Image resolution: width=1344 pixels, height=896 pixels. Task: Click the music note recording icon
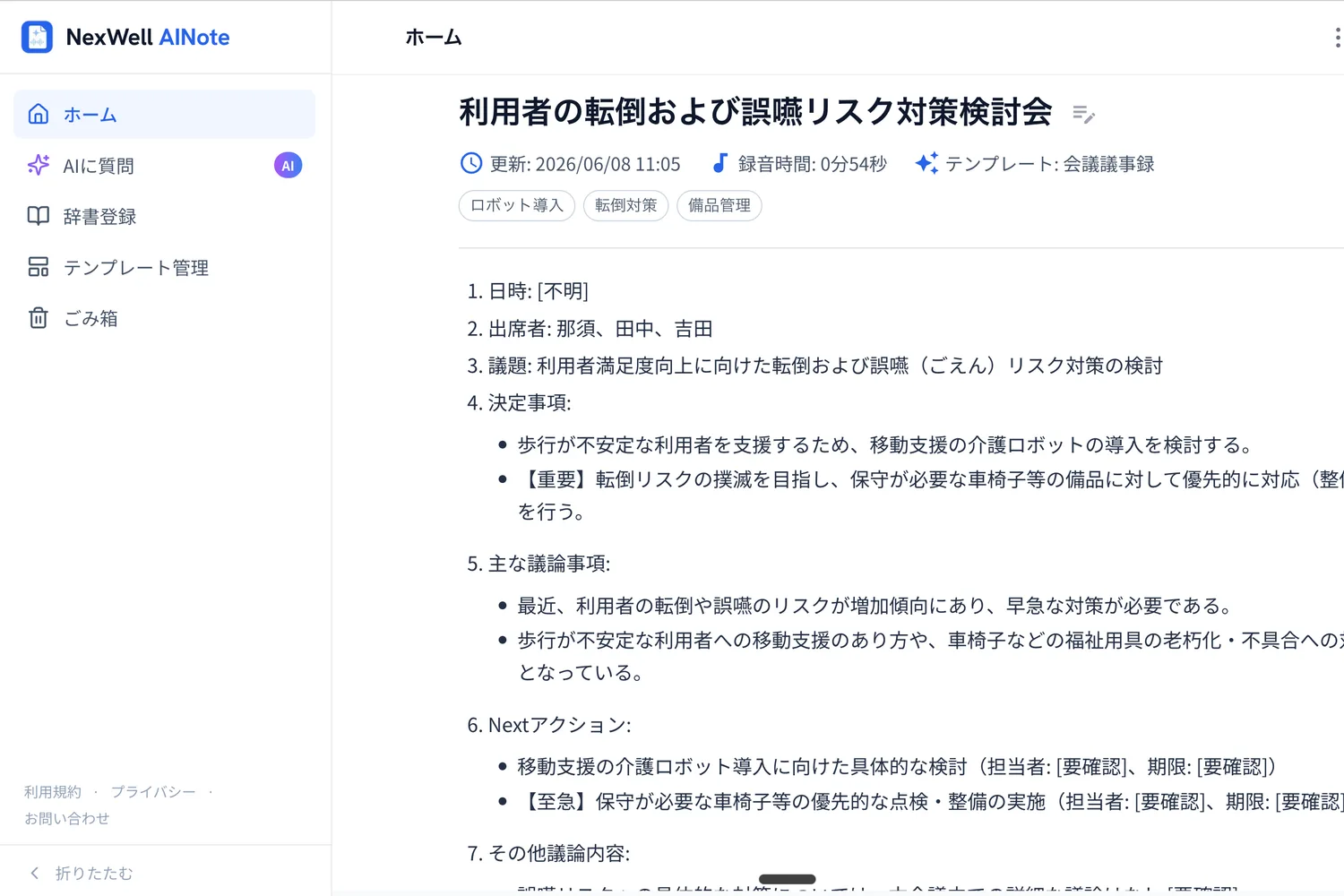[x=719, y=163]
